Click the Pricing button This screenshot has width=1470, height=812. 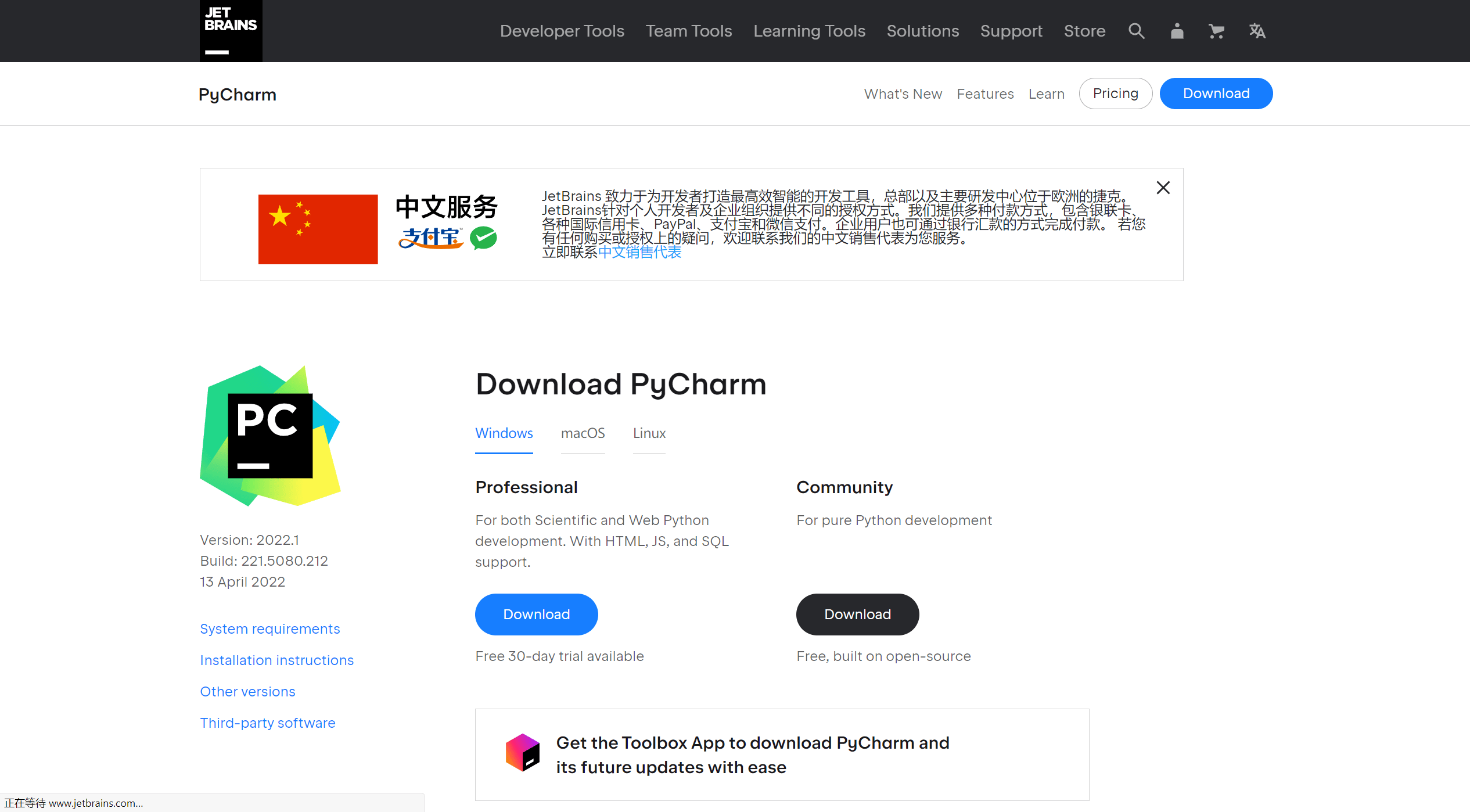(1115, 94)
